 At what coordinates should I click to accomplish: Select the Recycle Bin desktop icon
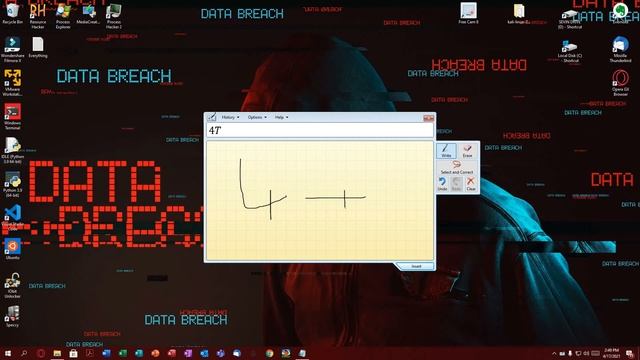click(x=12, y=14)
